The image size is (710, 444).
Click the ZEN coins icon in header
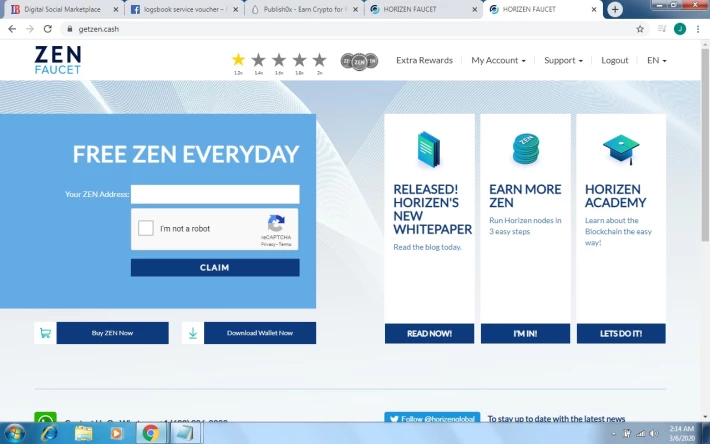click(359, 61)
